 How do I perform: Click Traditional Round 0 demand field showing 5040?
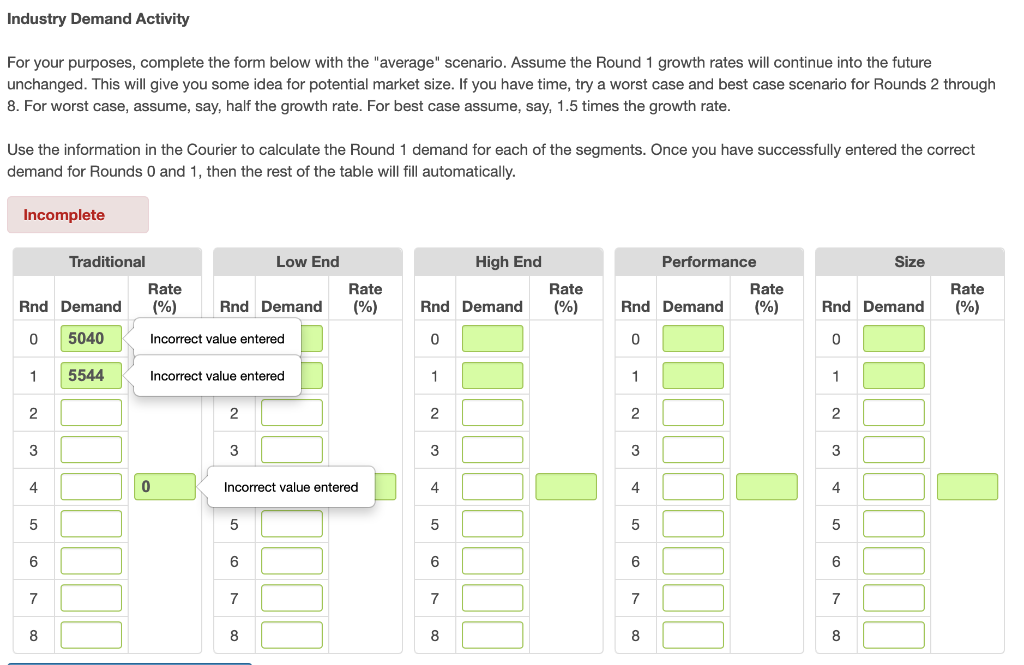point(91,338)
